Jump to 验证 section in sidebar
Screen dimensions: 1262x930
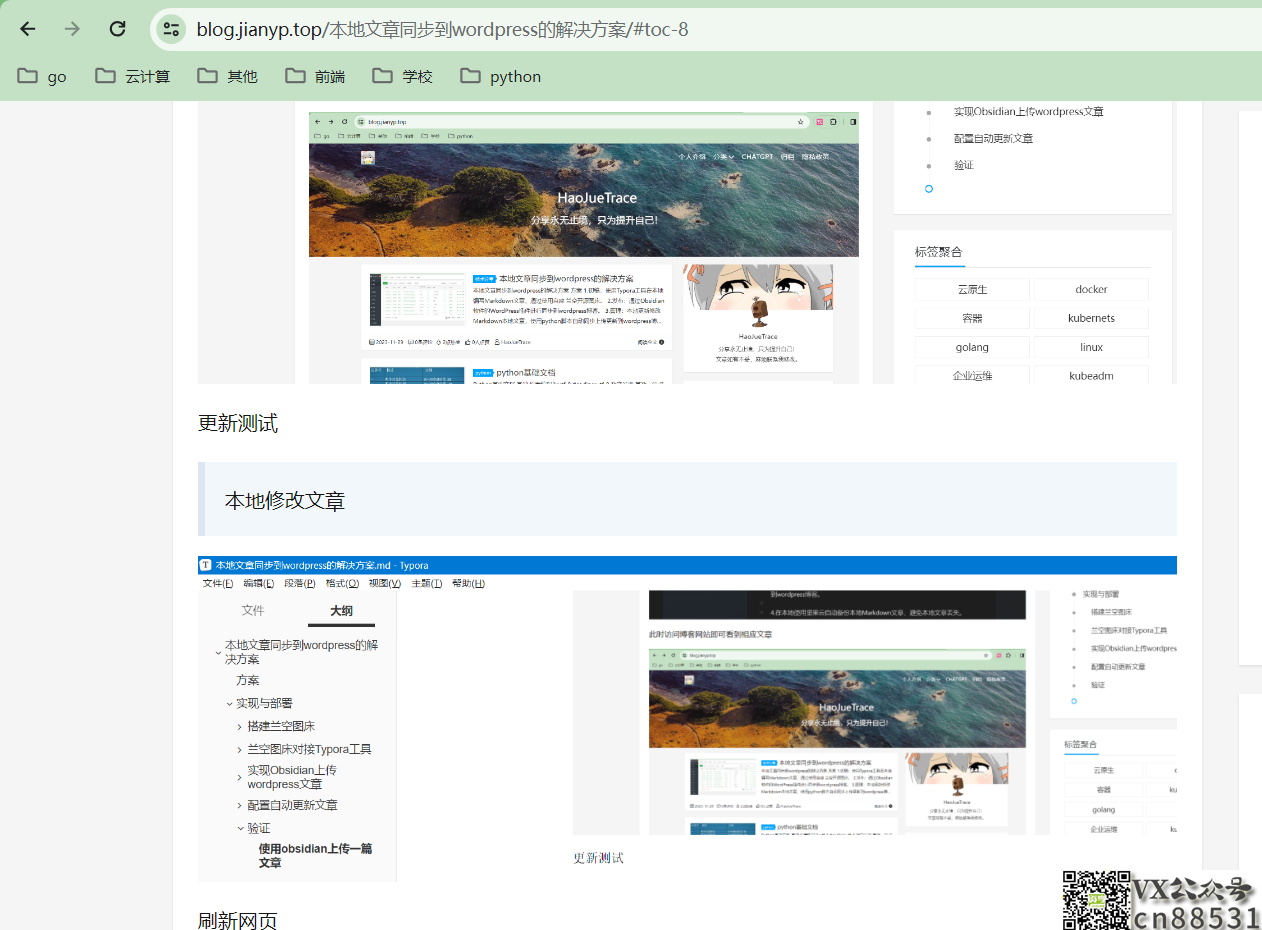pos(963,165)
